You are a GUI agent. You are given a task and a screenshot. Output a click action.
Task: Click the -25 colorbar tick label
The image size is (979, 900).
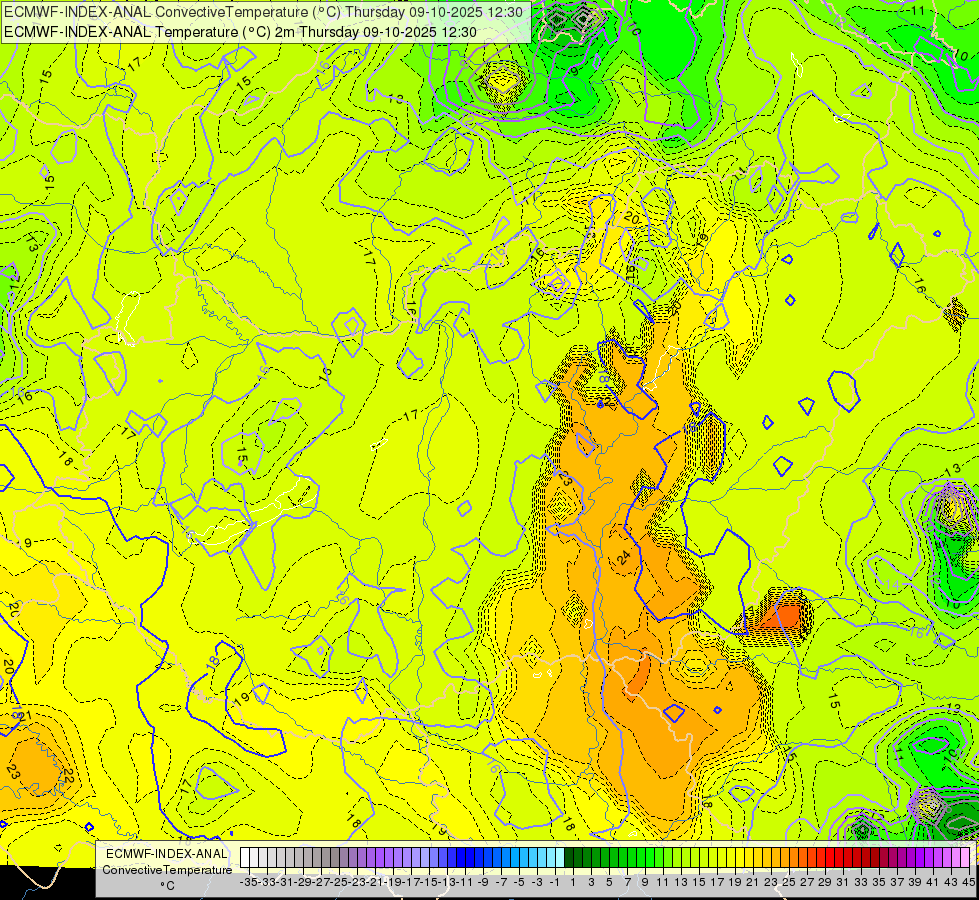tap(340, 882)
